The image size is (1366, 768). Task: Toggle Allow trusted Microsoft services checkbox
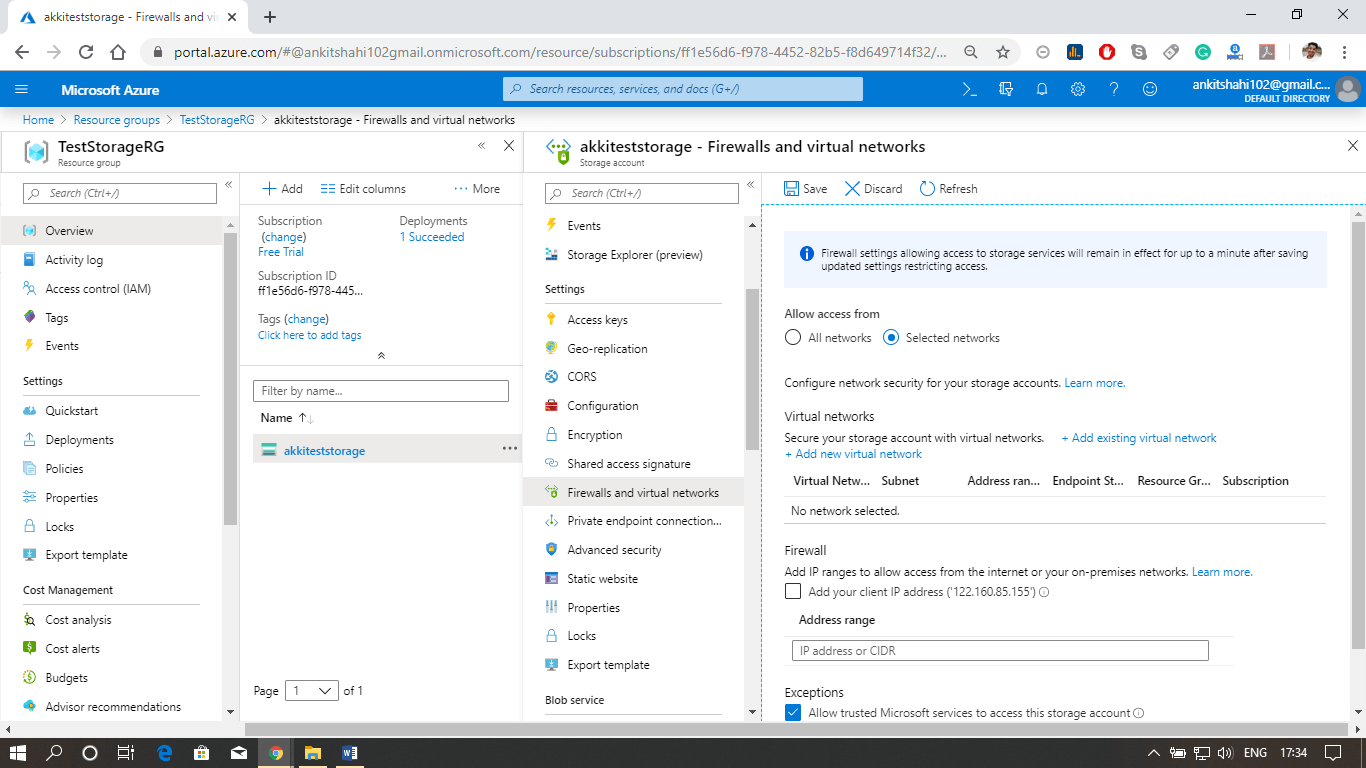(793, 713)
